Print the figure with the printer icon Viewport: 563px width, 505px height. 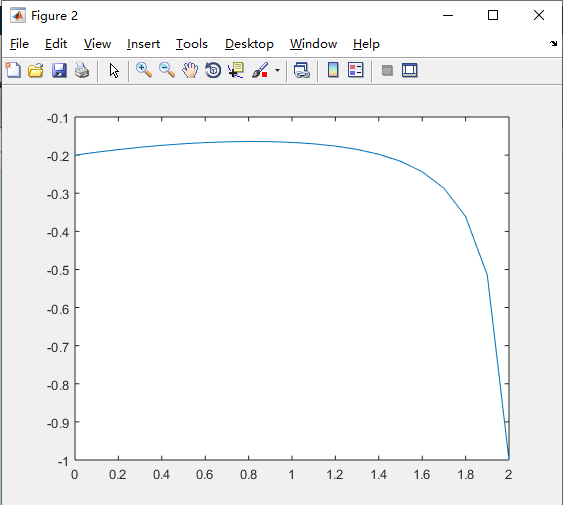click(x=82, y=70)
